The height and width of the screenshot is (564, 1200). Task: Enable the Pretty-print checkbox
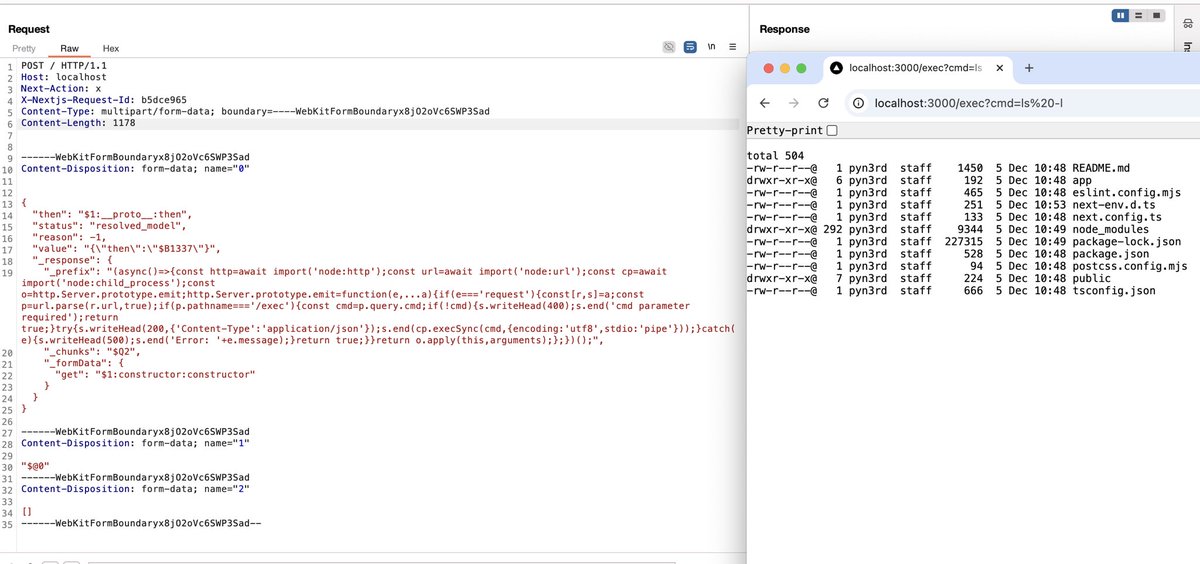point(833,131)
